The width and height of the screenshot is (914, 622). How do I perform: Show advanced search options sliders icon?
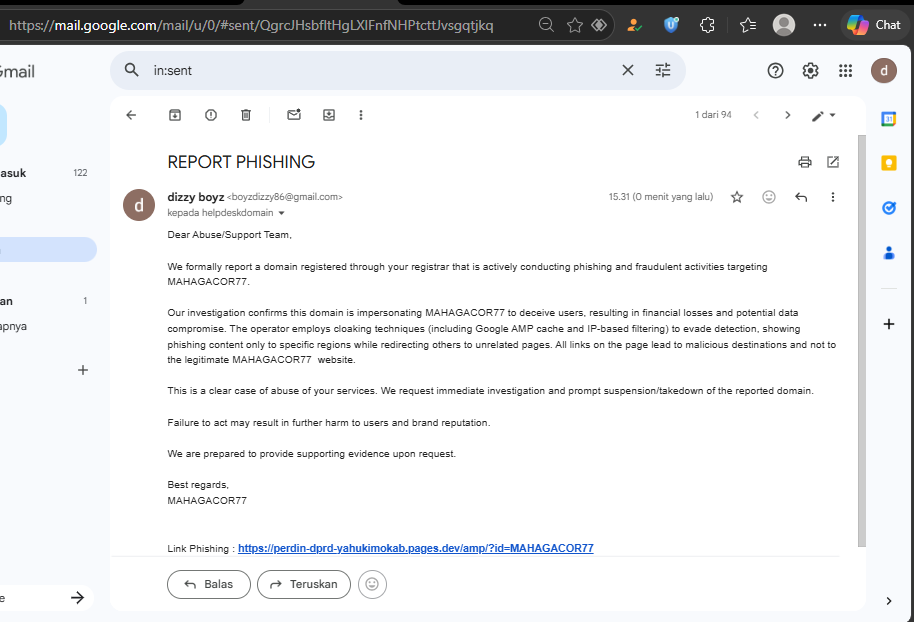click(663, 71)
